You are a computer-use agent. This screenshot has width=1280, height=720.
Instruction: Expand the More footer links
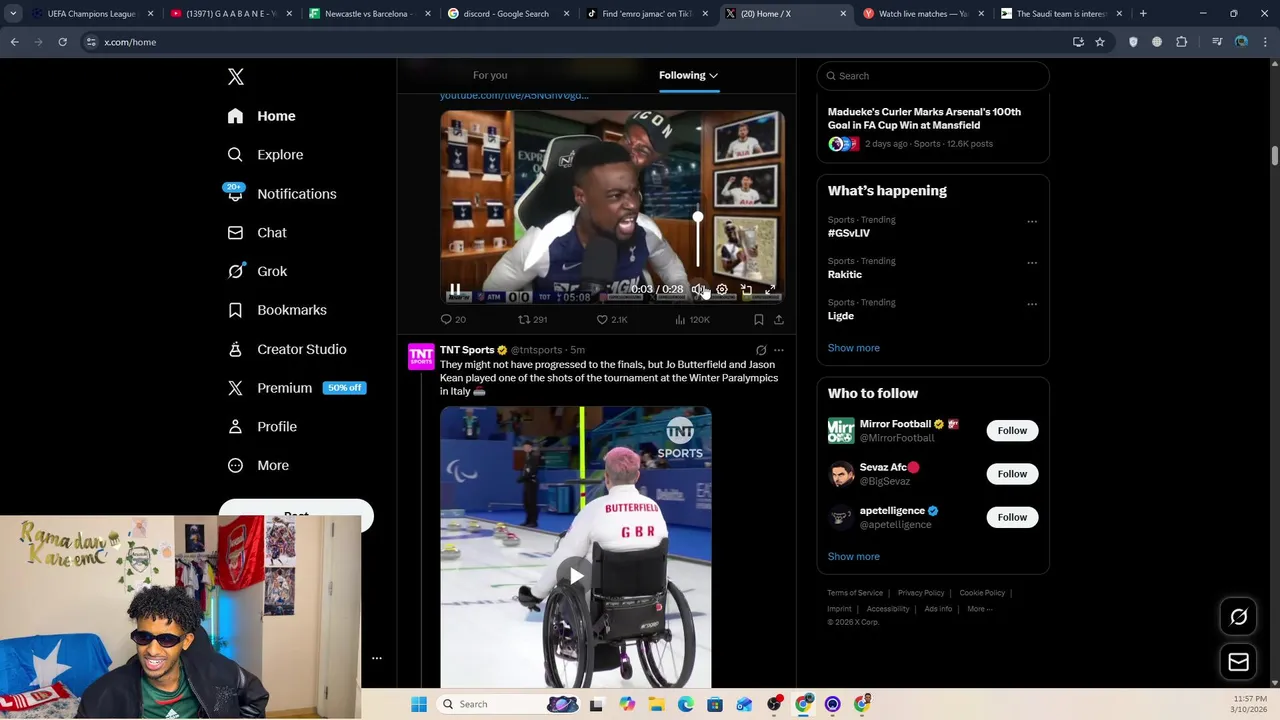(x=979, y=609)
